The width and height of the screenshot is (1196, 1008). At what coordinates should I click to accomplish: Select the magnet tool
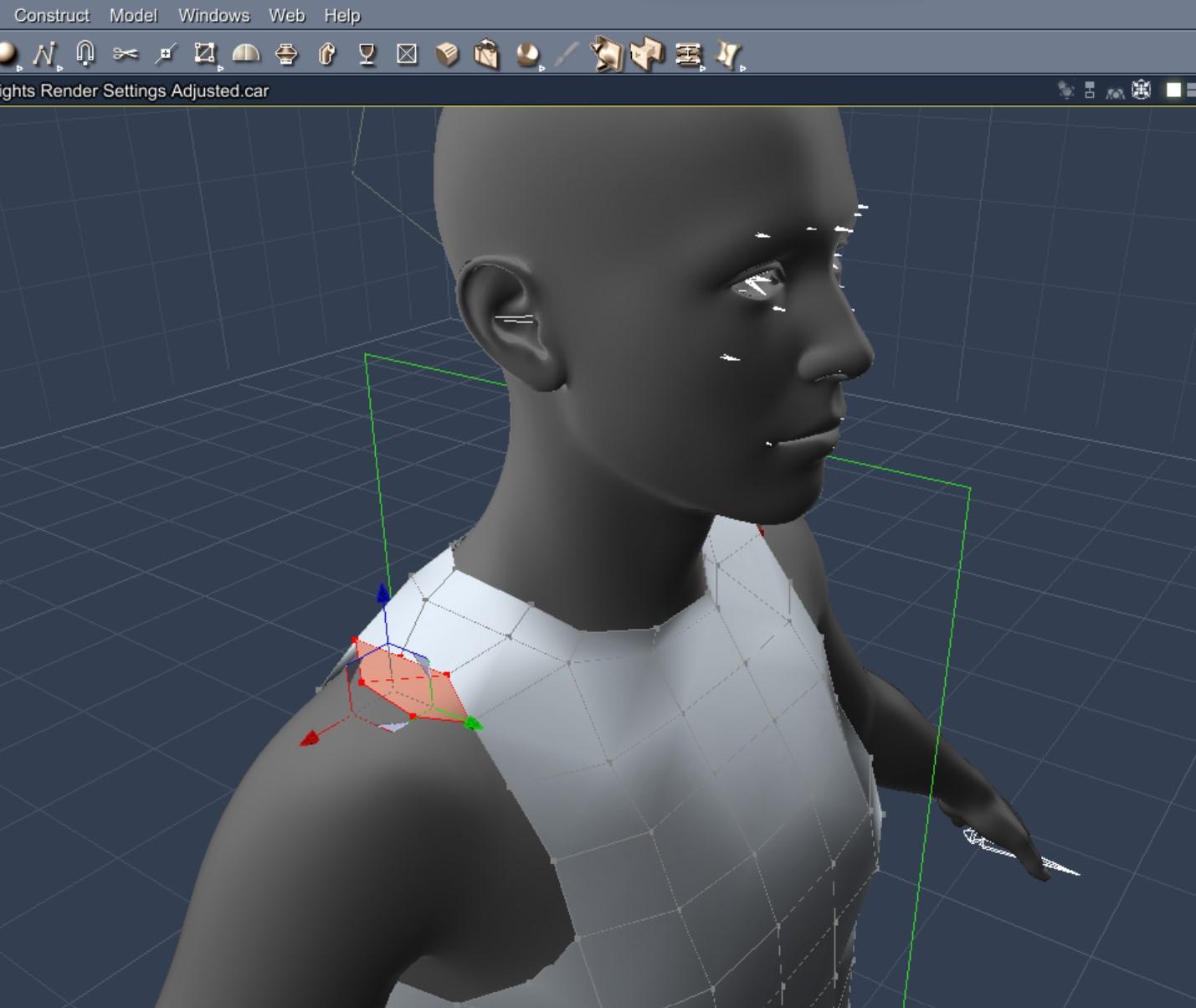(x=85, y=54)
